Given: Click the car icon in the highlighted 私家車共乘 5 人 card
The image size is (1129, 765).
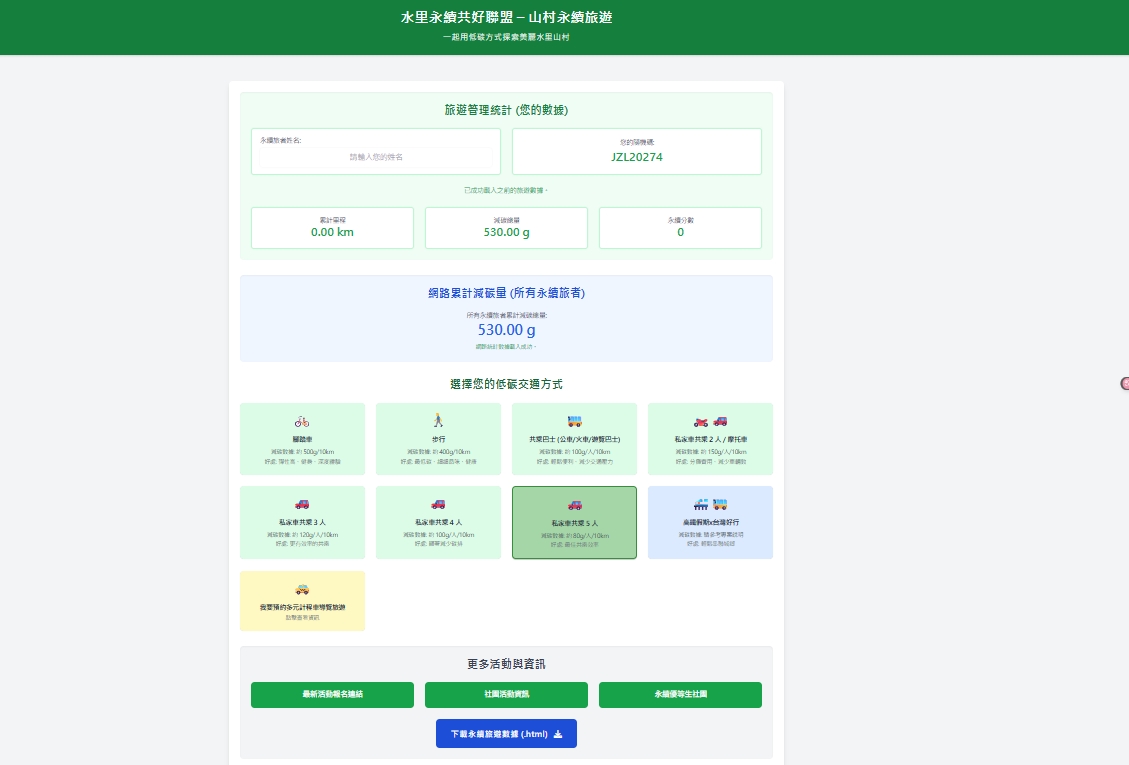Looking at the screenshot, I should [x=574, y=505].
